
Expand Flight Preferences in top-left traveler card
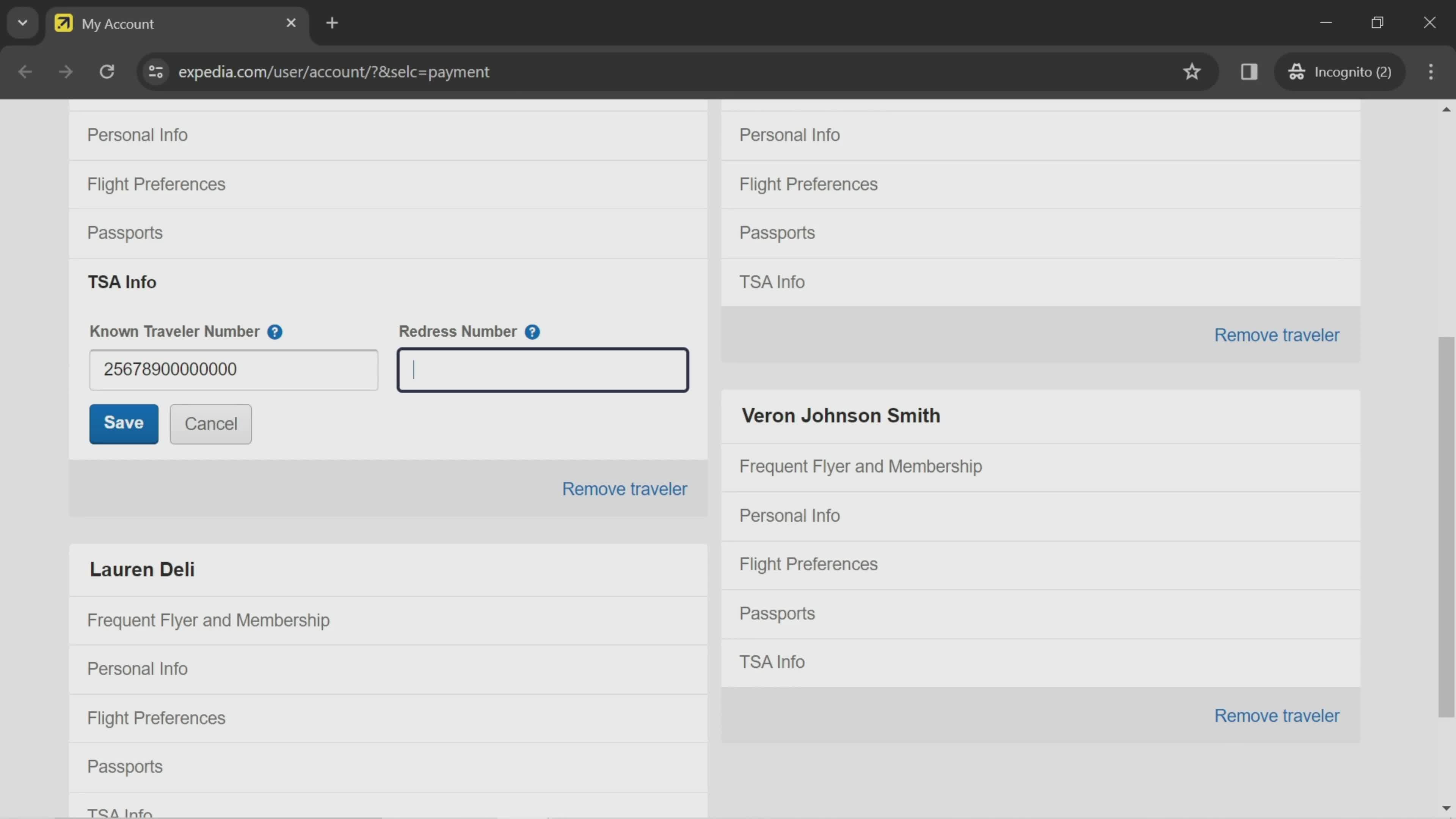point(388,185)
